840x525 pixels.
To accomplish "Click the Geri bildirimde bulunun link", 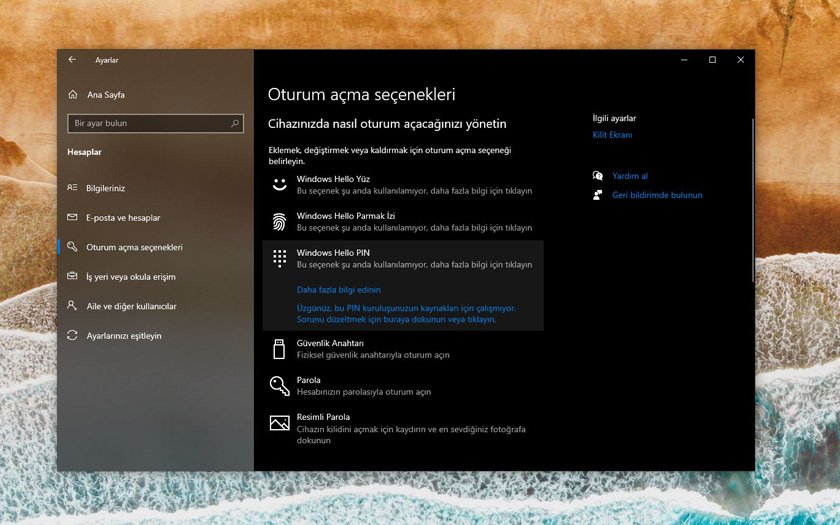I will 656,195.
